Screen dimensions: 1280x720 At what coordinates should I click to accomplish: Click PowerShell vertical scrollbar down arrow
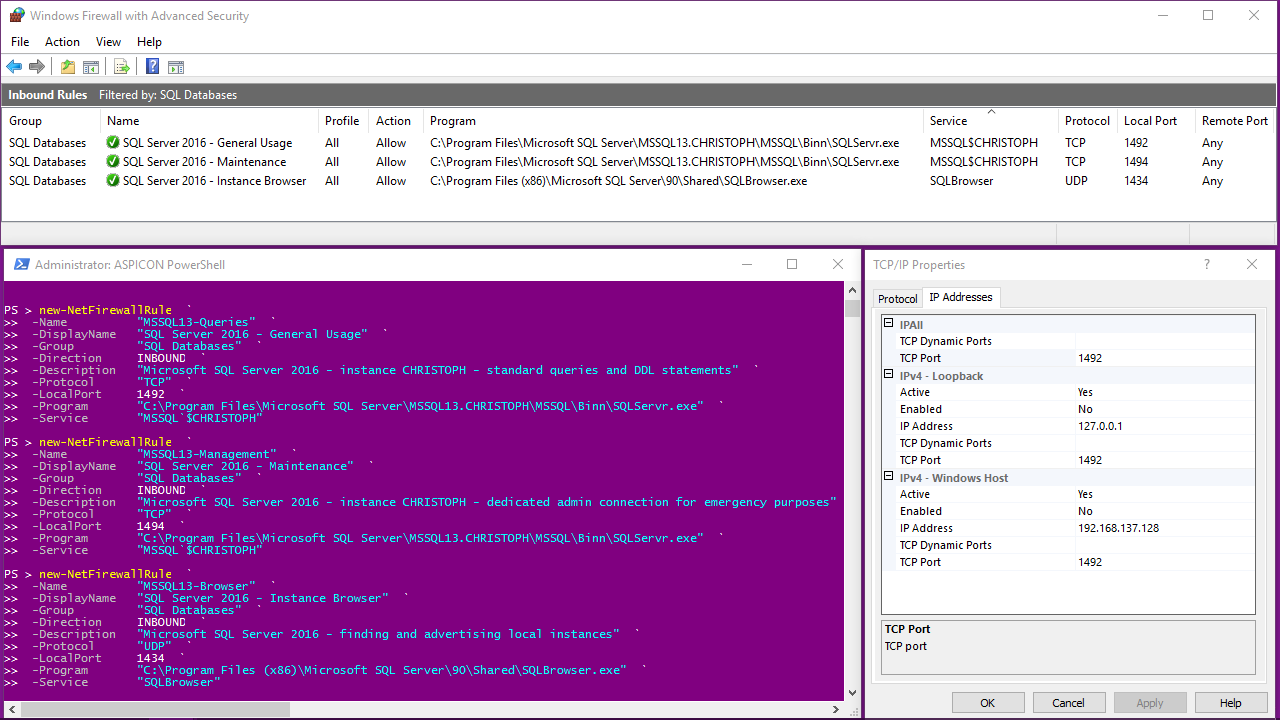click(x=852, y=692)
